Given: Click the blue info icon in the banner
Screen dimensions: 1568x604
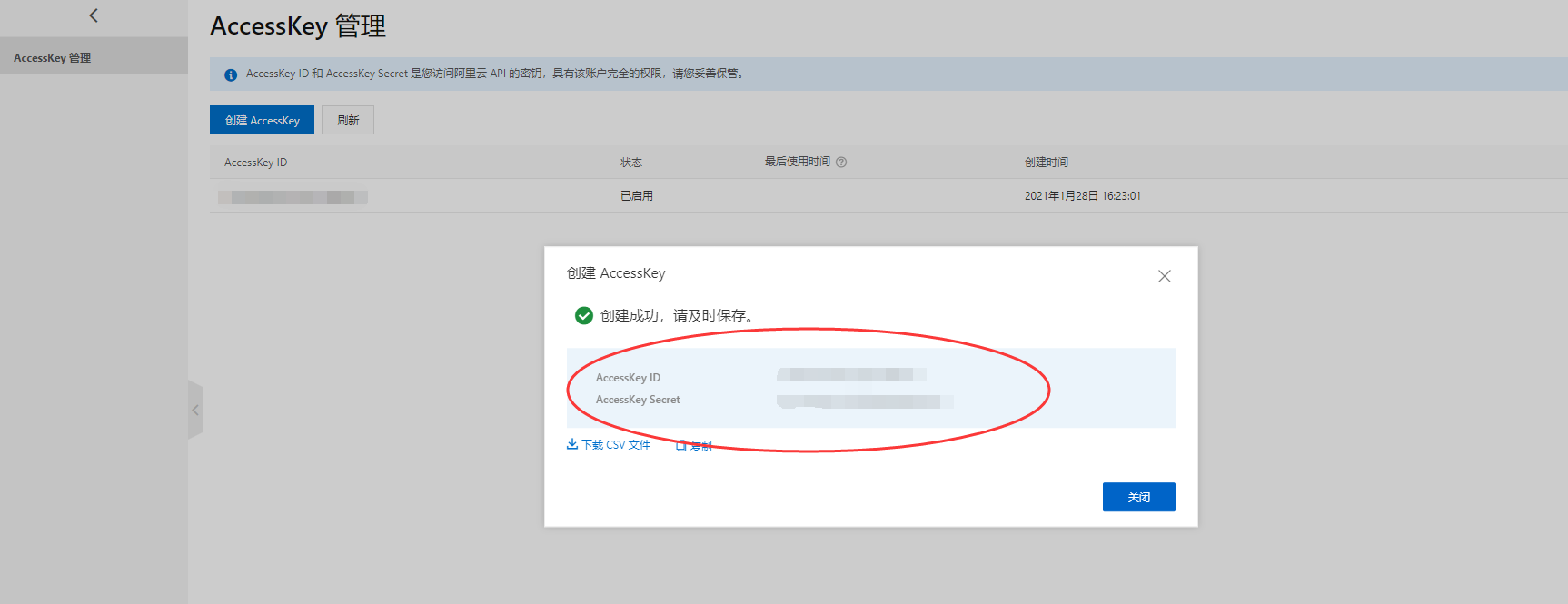Looking at the screenshot, I should pos(231,74).
